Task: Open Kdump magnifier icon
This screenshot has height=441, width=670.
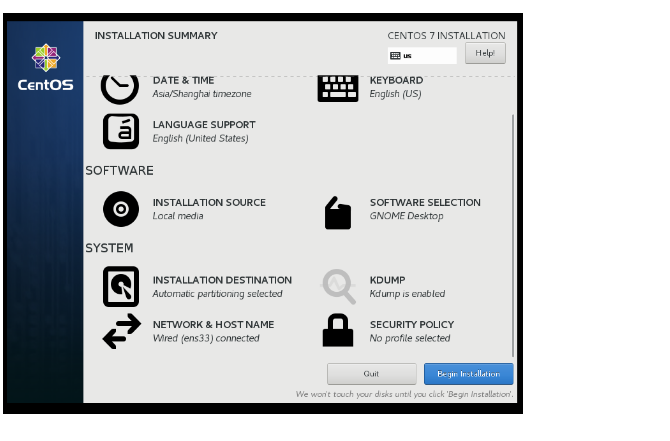Action: click(338, 286)
